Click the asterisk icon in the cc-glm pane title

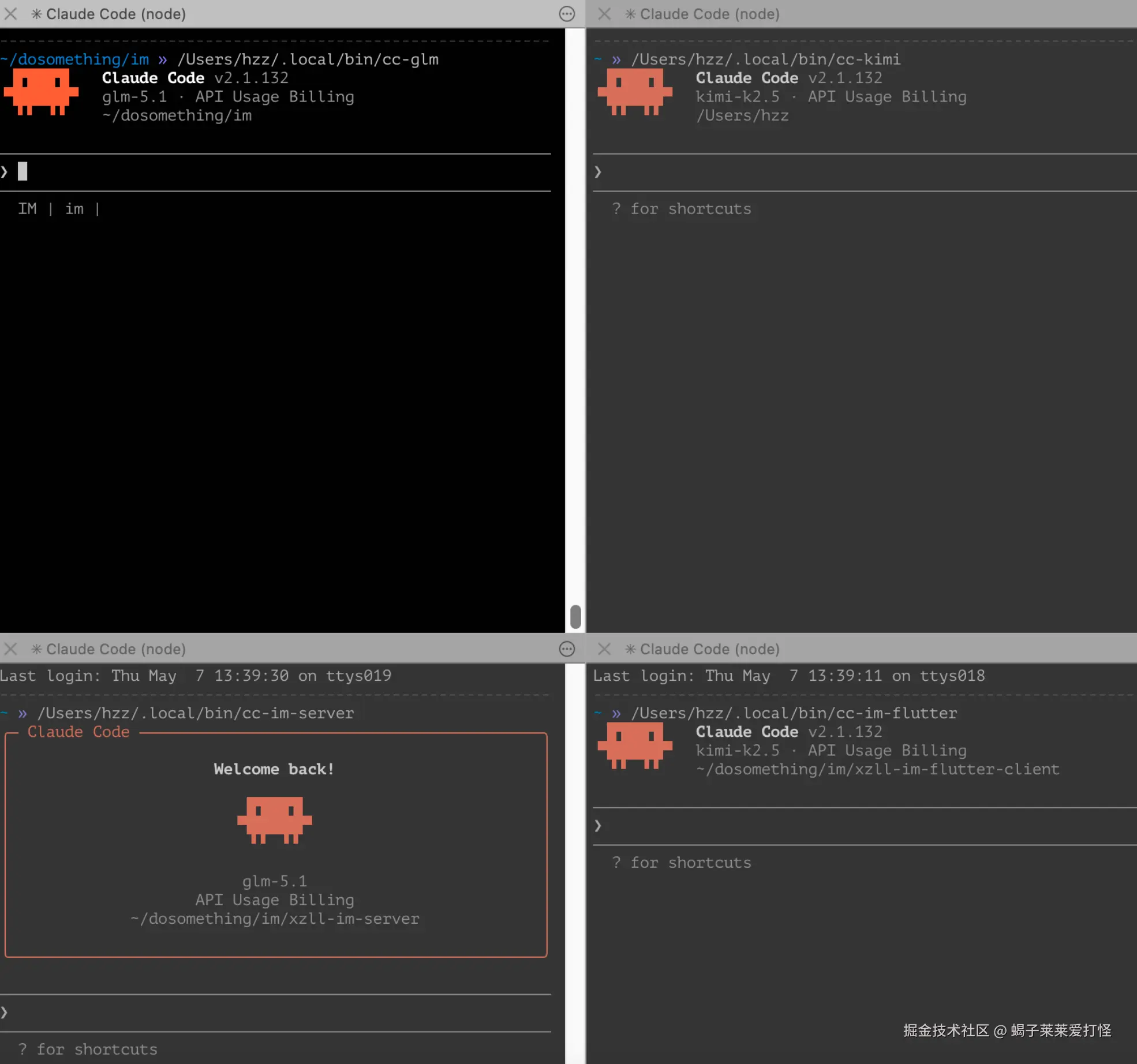point(36,14)
